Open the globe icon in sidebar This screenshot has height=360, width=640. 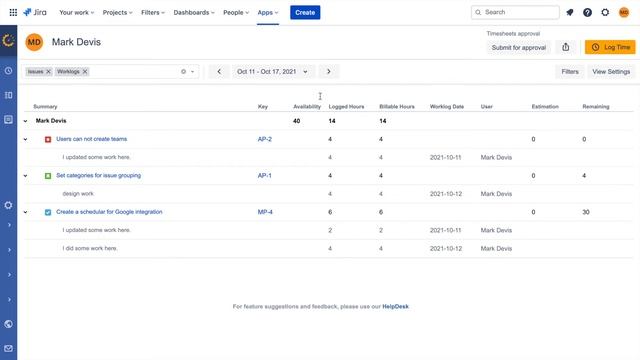[8, 324]
